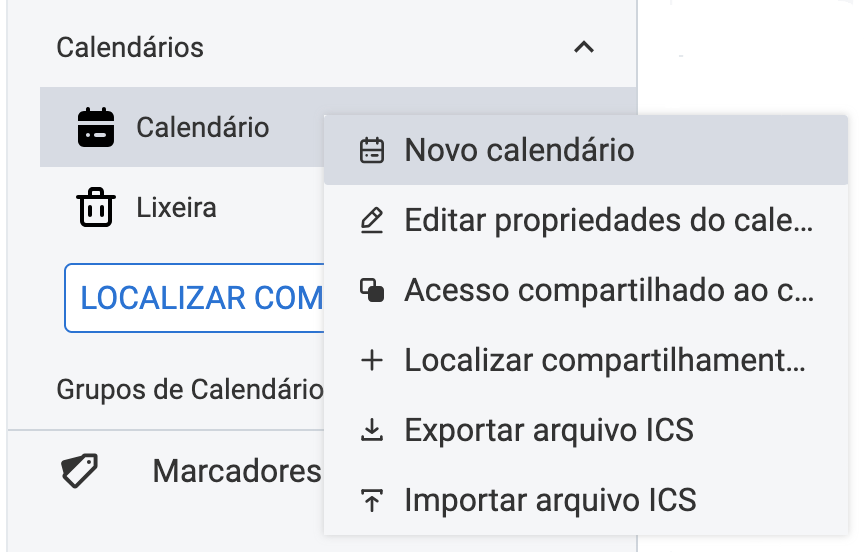Click the shared access overlapping-squares icon

[372, 290]
